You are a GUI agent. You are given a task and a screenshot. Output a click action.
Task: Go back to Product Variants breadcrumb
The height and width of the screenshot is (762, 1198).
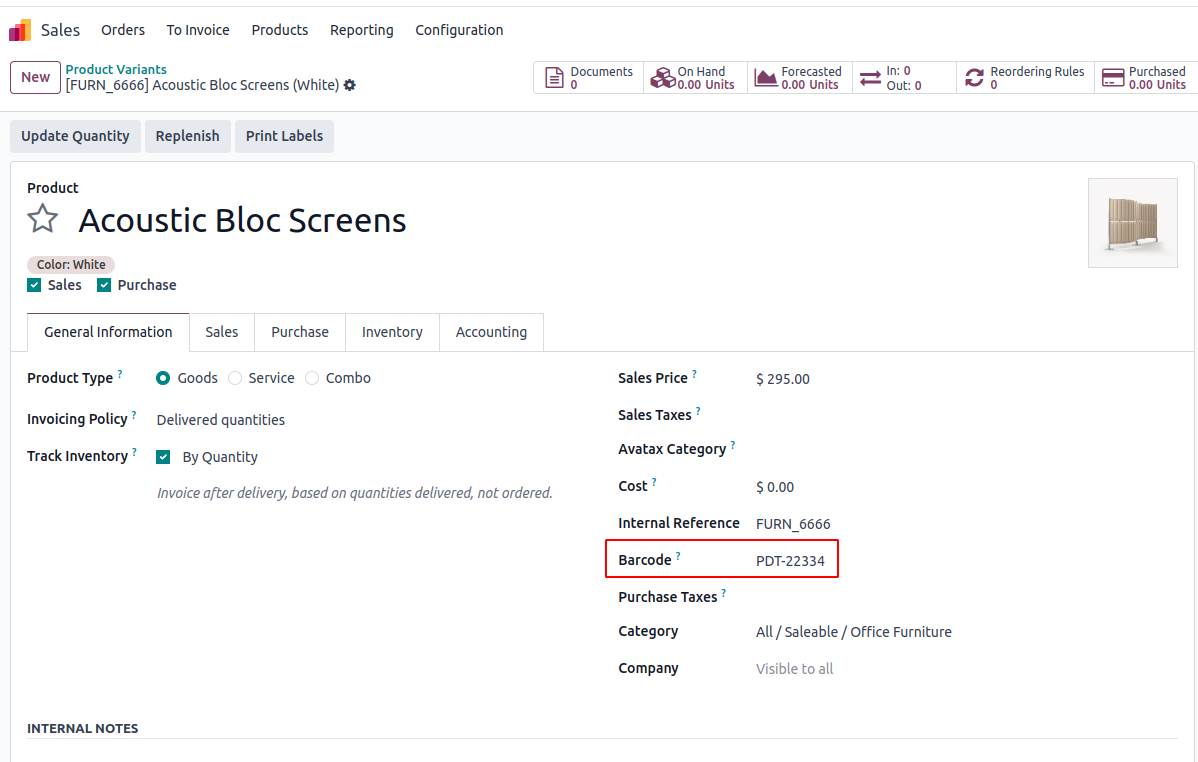pyautogui.click(x=116, y=69)
